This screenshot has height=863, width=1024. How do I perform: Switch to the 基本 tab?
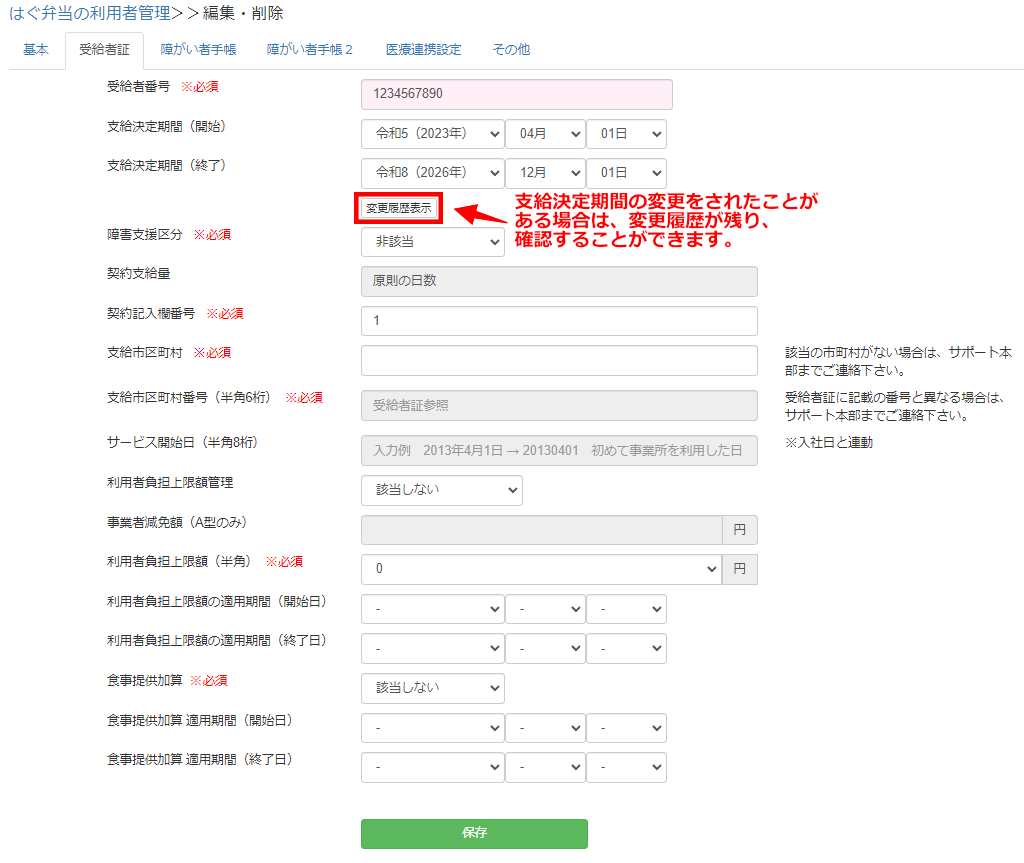pyautogui.click(x=36, y=50)
